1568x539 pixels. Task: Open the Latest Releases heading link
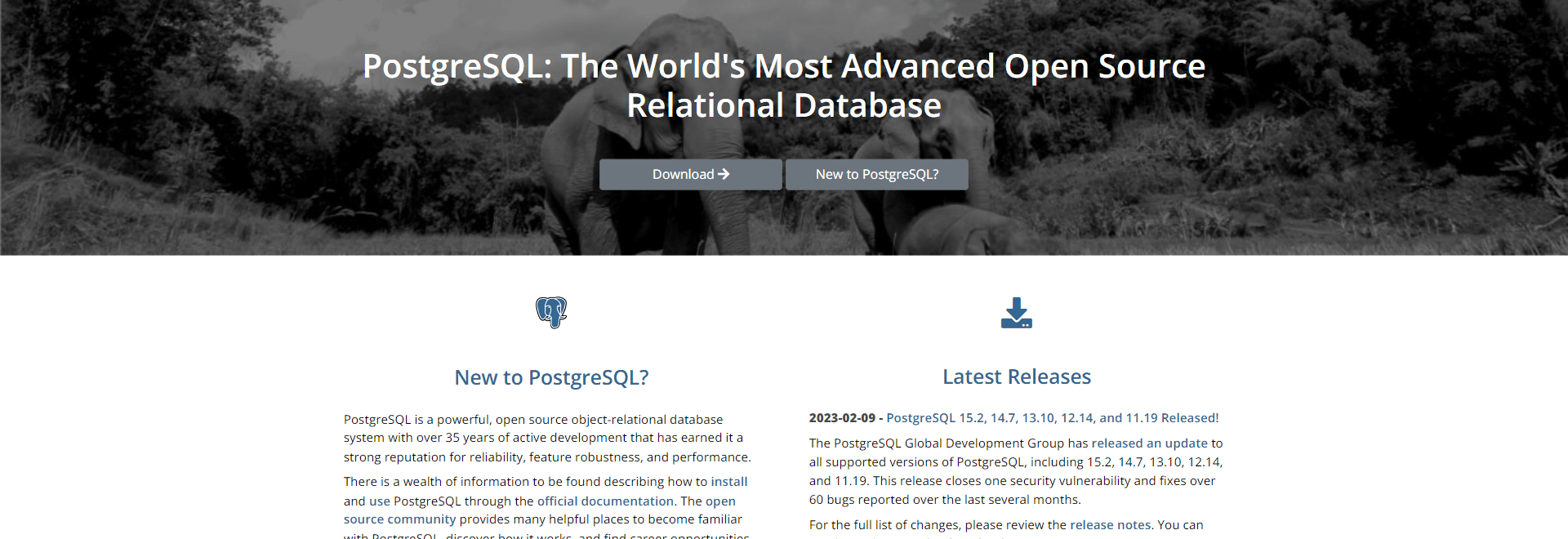pos(1017,376)
